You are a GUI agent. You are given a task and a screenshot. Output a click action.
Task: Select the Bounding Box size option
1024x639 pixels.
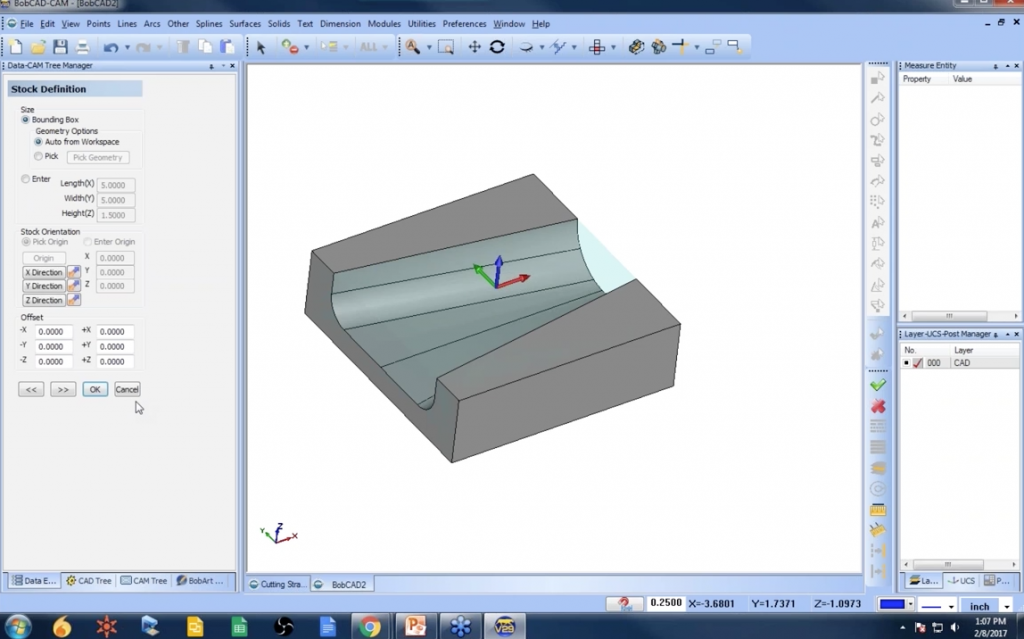click(x=25, y=120)
